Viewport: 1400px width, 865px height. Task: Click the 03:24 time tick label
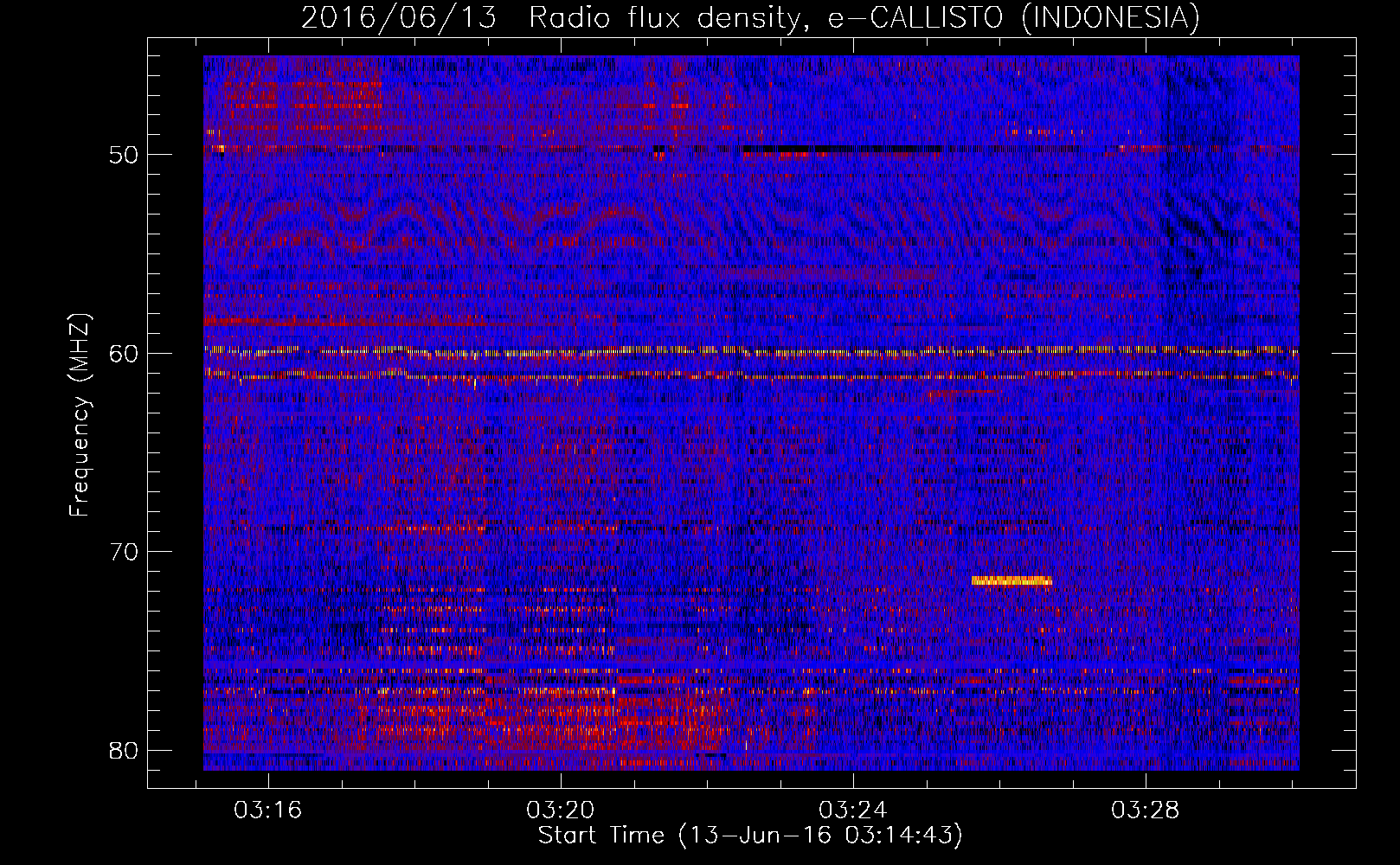click(x=853, y=811)
